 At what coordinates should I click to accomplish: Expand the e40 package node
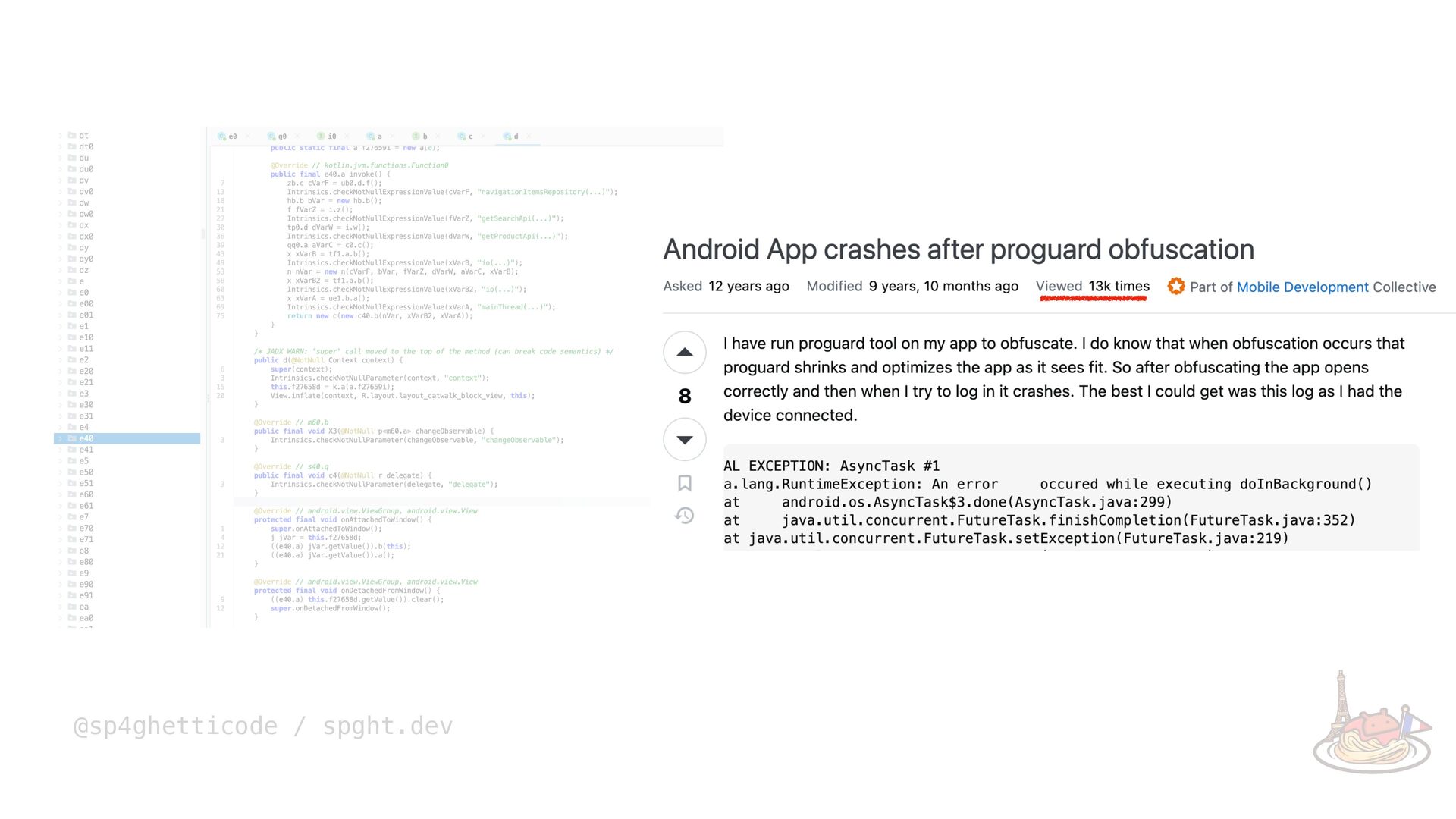(61, 439)
